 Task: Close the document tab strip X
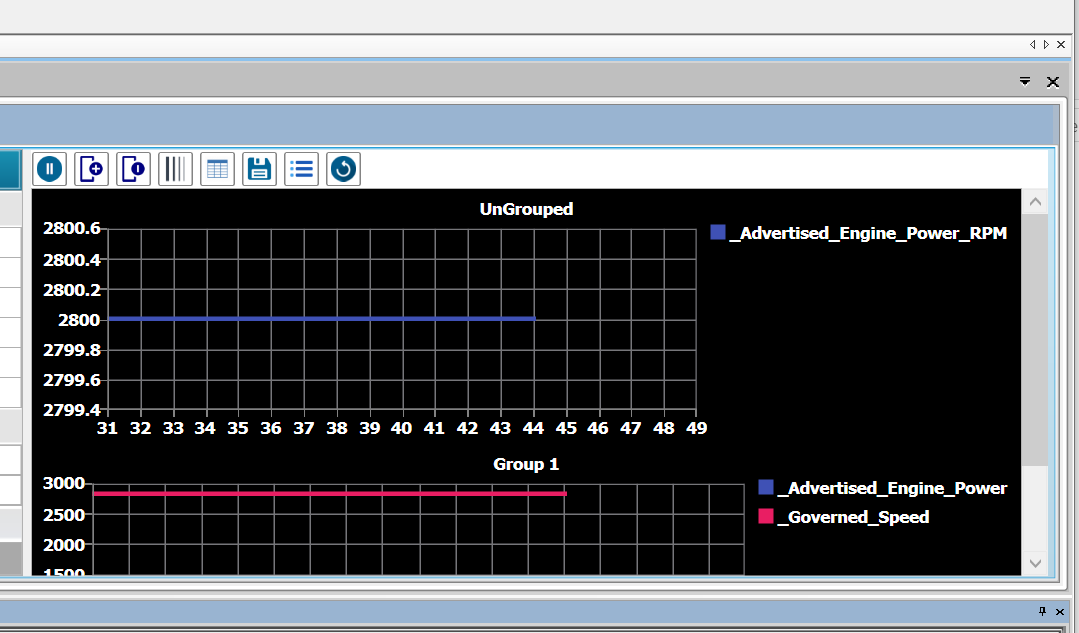[1061, 45]
